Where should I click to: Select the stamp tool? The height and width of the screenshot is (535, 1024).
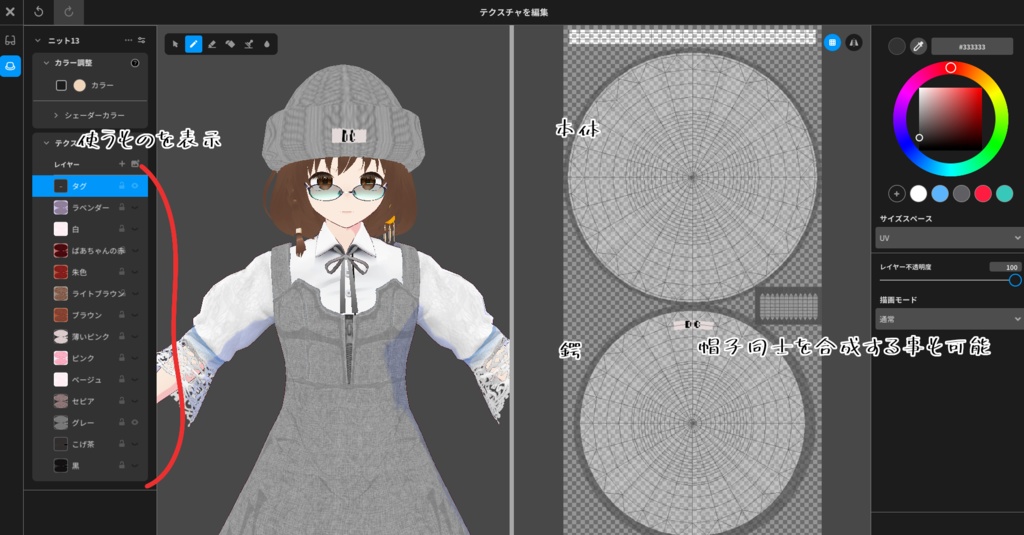point(249,44)
